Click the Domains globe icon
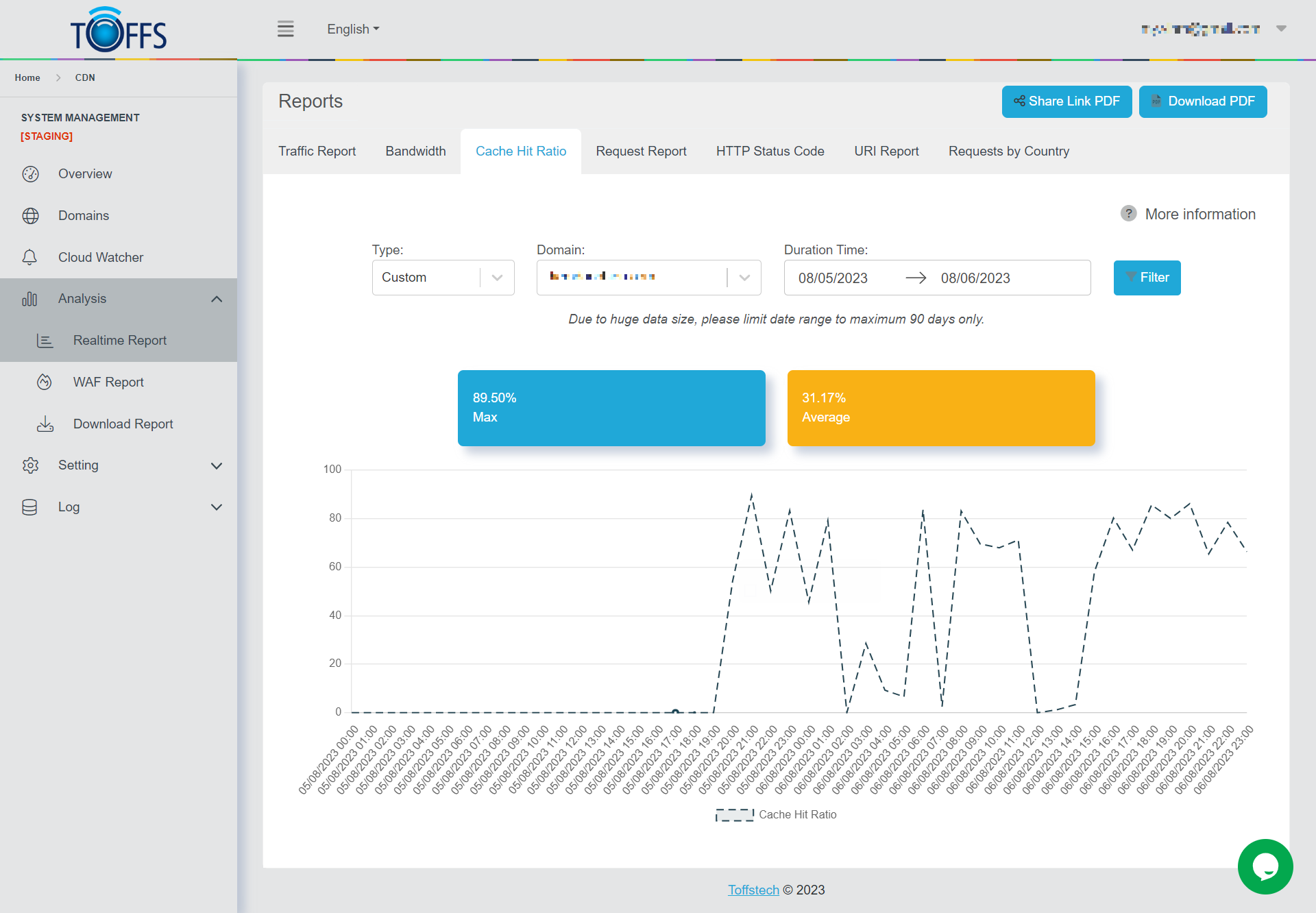 [x=30, y=216]
